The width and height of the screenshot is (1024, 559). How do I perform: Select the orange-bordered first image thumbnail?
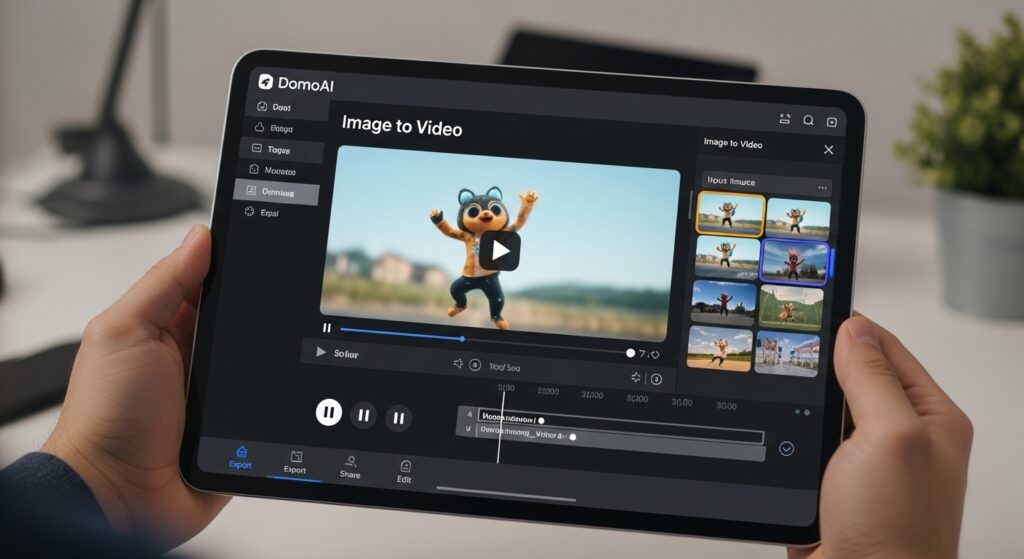(x=730, y=213)
